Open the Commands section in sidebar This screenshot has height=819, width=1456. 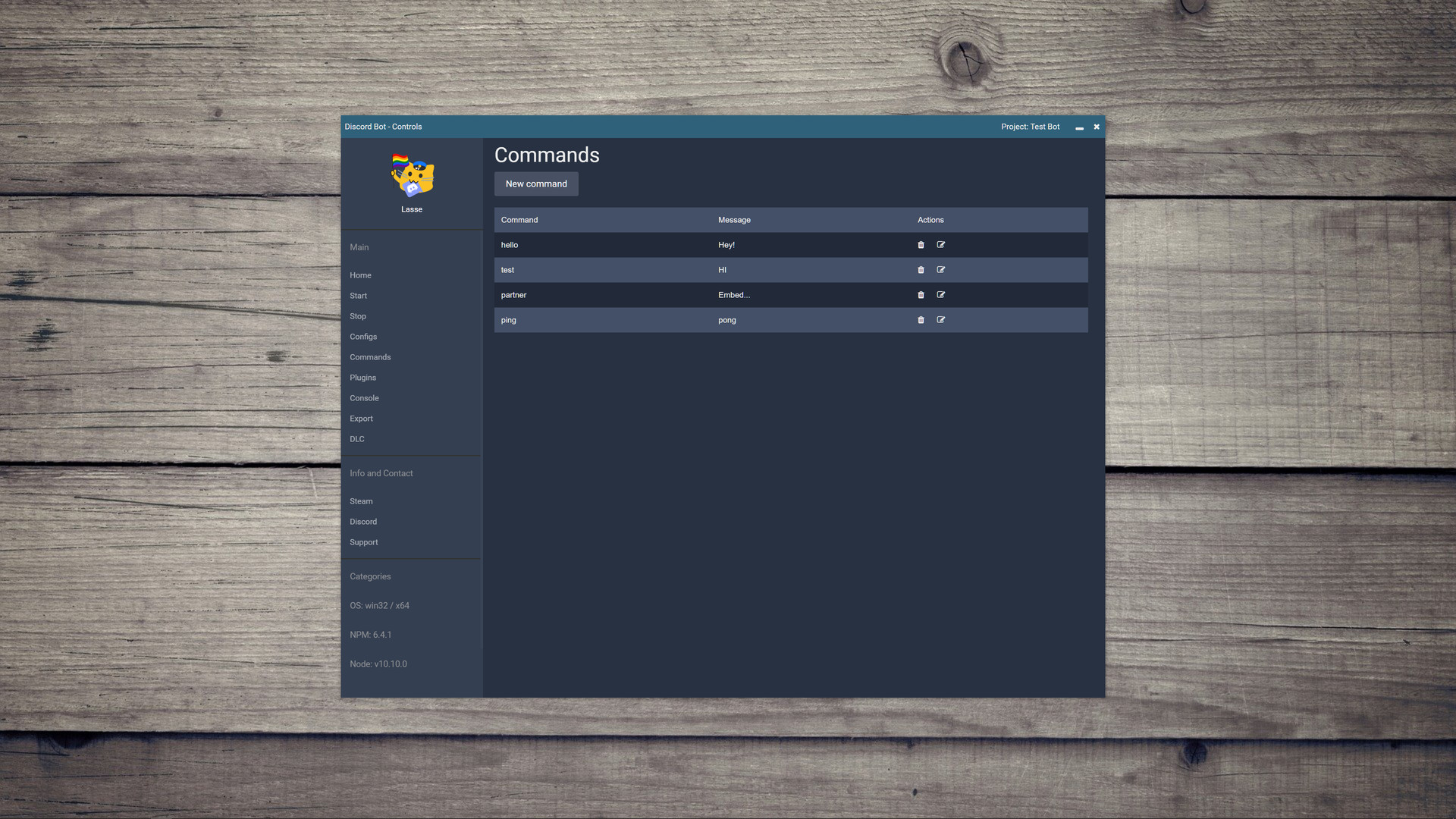click(370, 357)
